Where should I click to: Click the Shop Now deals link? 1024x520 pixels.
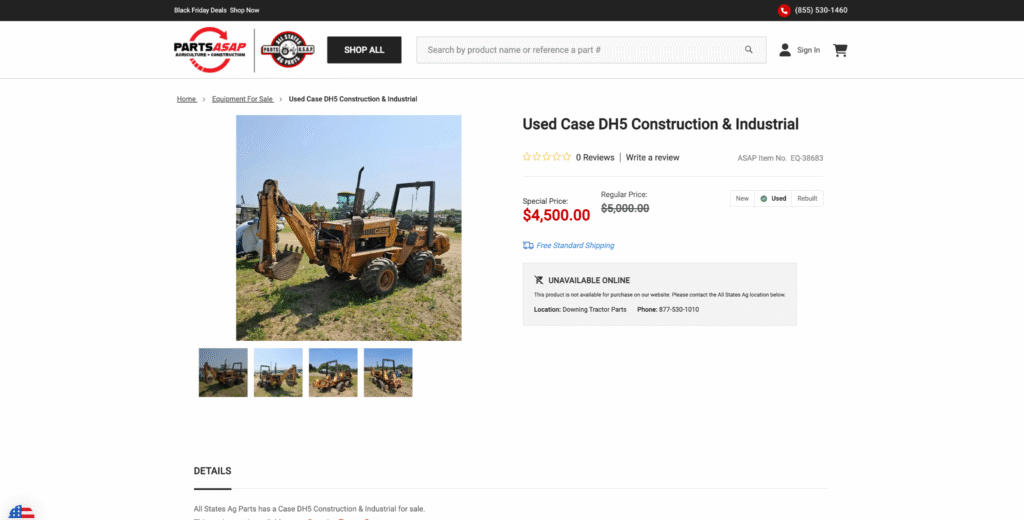coord(244,10)
